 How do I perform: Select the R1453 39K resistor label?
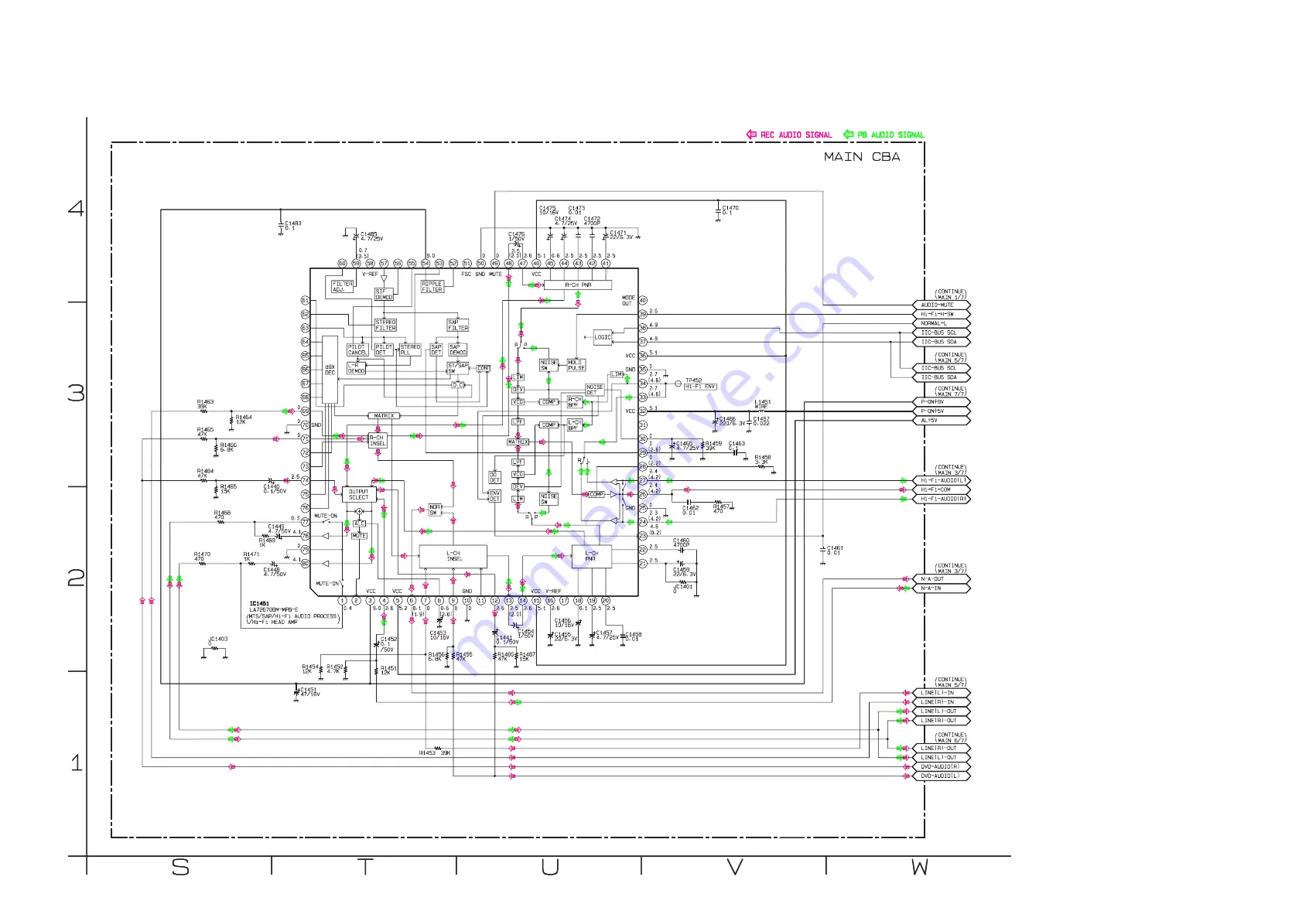pyautogui.click(x=436, y=753)
